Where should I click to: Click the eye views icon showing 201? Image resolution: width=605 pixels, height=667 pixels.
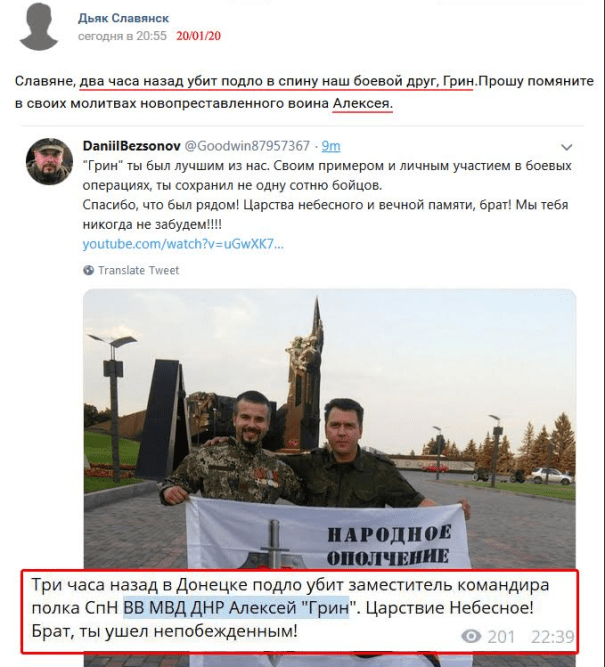pos(471,636)
